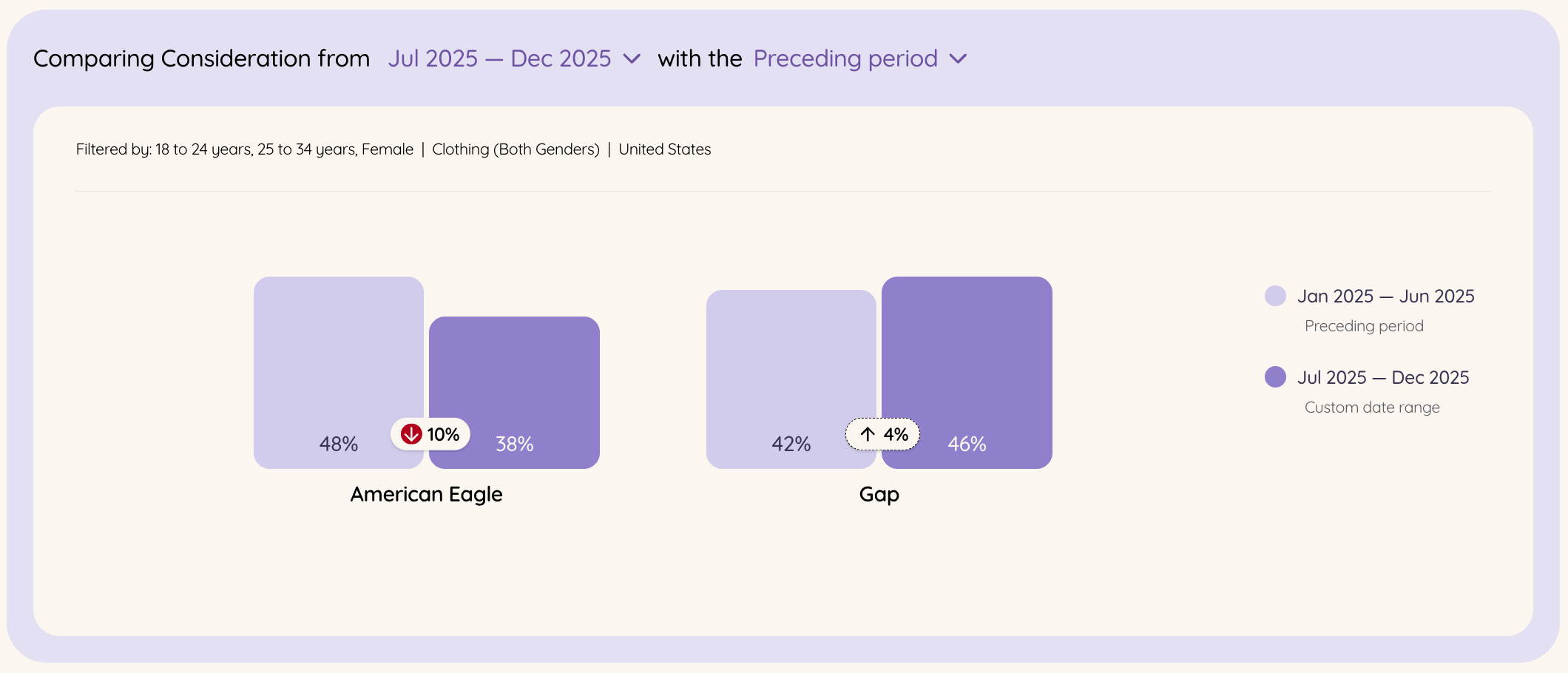The height and width of the screenshot is (673, 1568).
Task: Click American Eagle's 38% current period bar
Action: pyautogui.click(x=514, y=393)
